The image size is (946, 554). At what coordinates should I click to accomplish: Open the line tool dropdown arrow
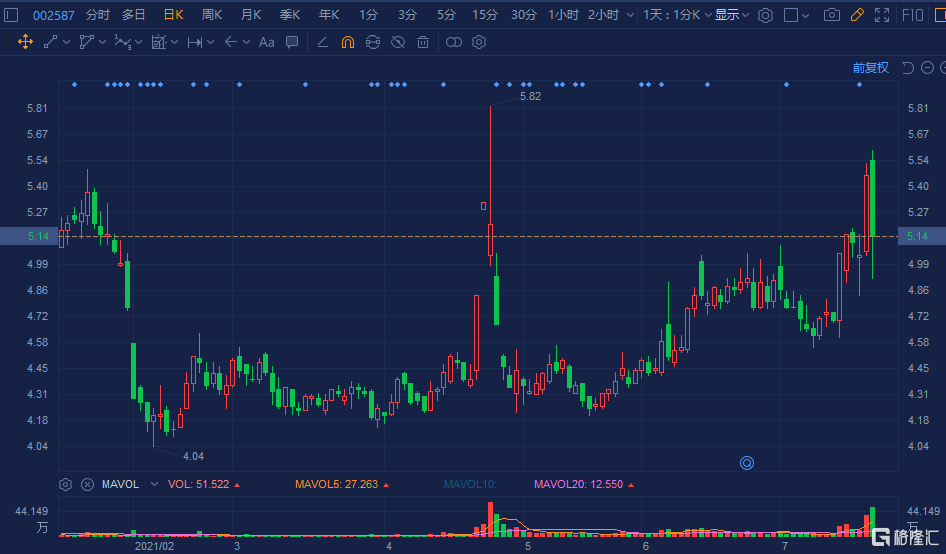point(66,42)
